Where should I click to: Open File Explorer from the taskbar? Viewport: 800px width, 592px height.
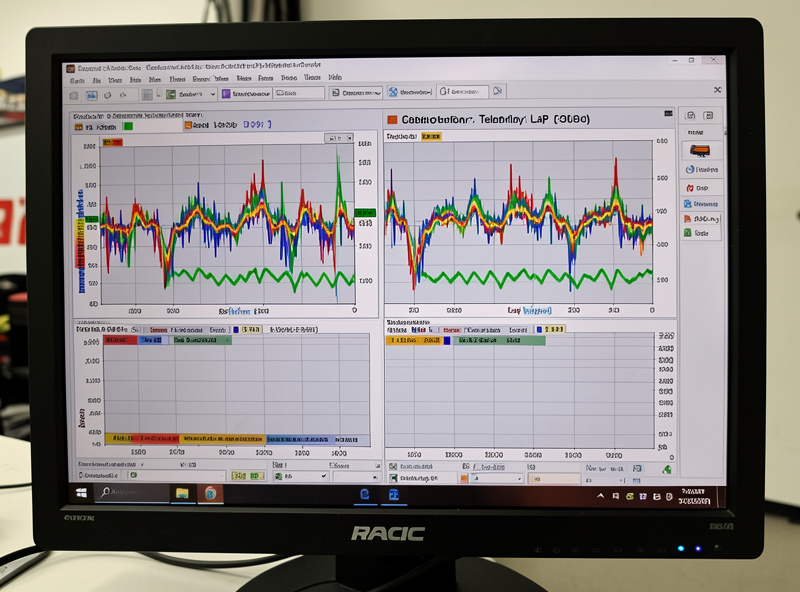[x=182, y=493]
